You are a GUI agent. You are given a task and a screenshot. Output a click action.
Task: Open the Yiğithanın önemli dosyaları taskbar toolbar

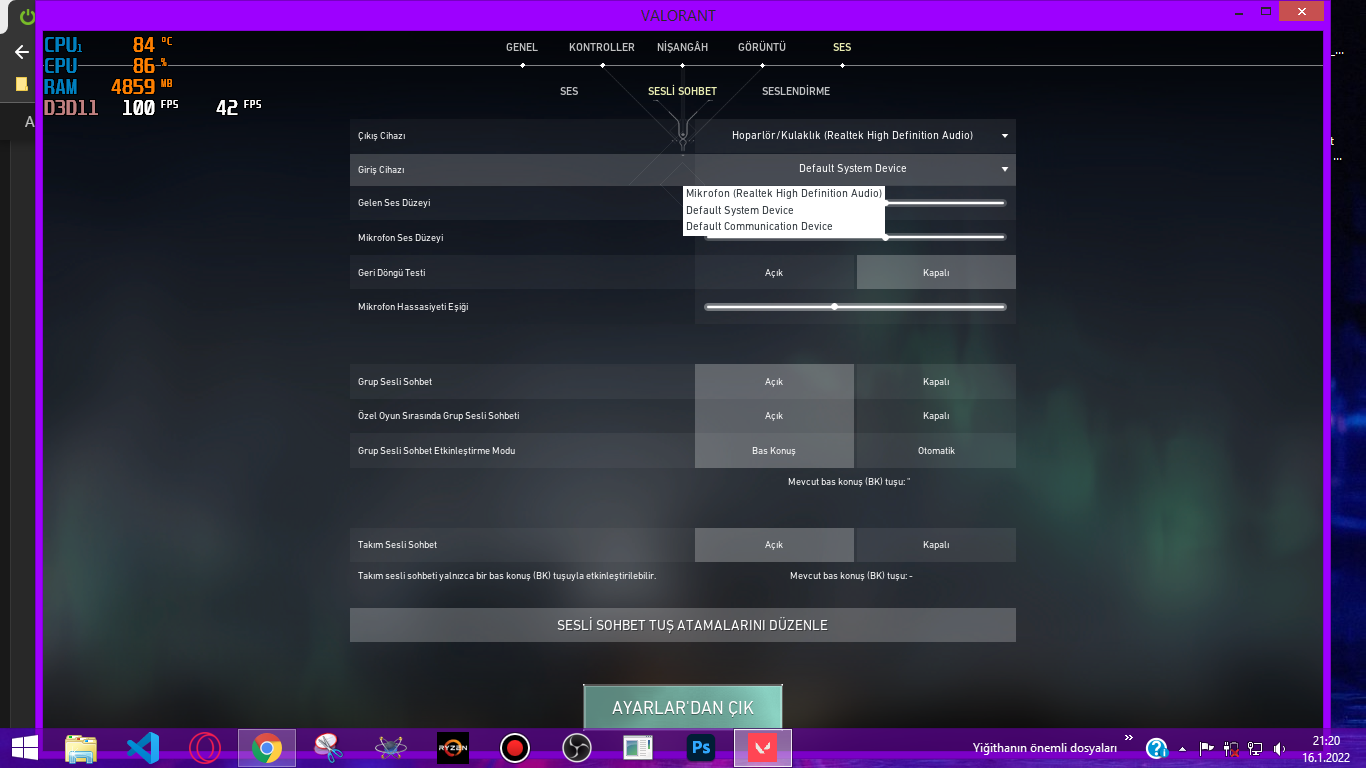pyautogui.click(x=1045, y=748)
